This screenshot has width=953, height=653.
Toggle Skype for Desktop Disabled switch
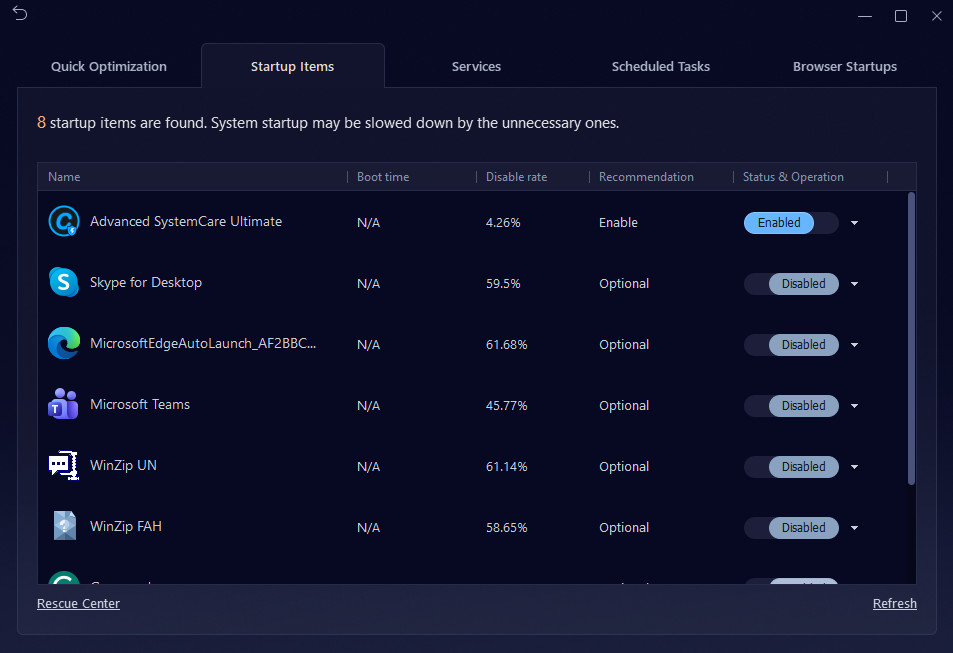tap(791, 284)
